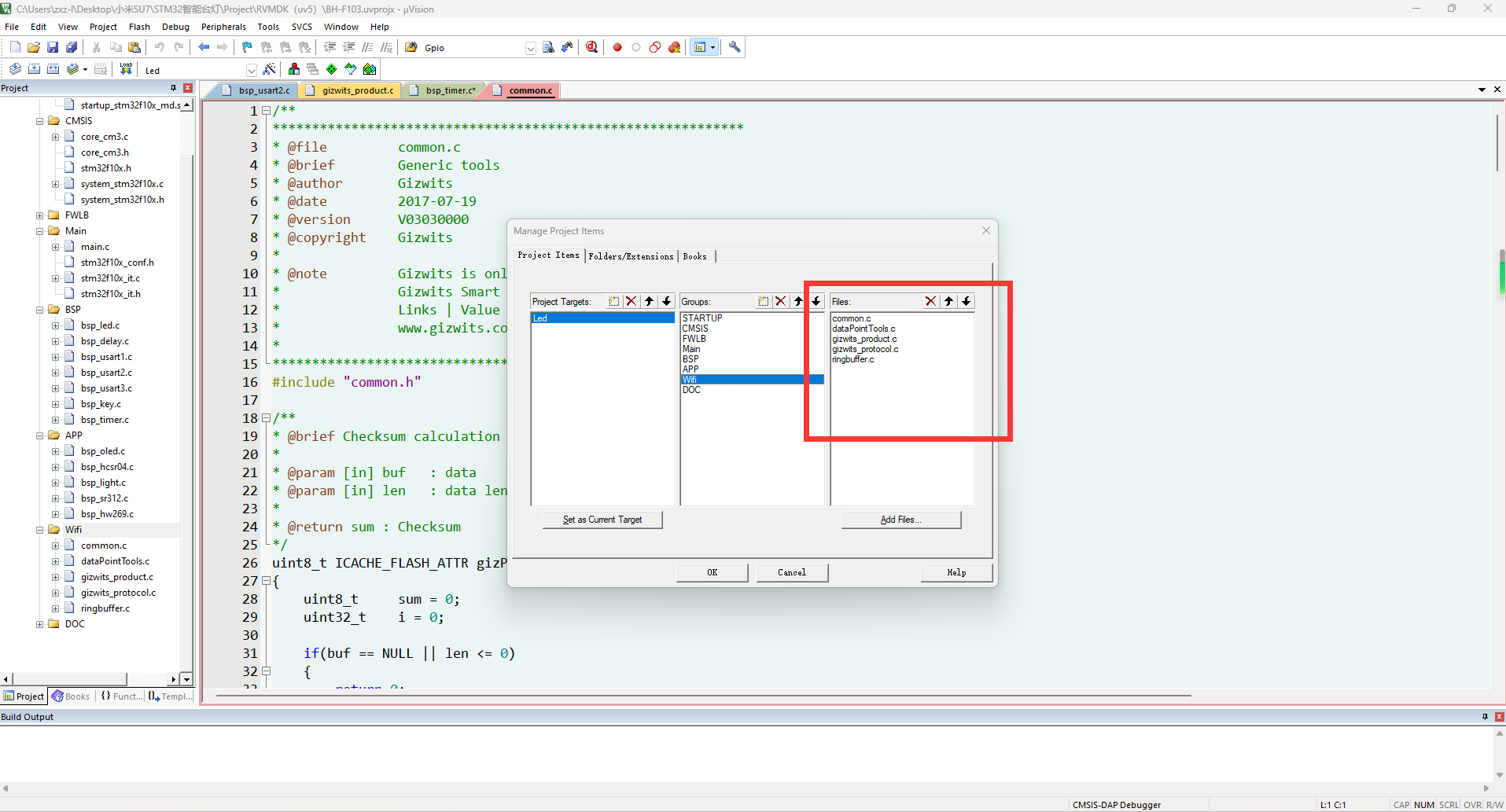This screenshot has width=1506, height=812.
Task: Collapse the Wifi group in project tree
Action: pyautogui.click(x=40, y=530)
